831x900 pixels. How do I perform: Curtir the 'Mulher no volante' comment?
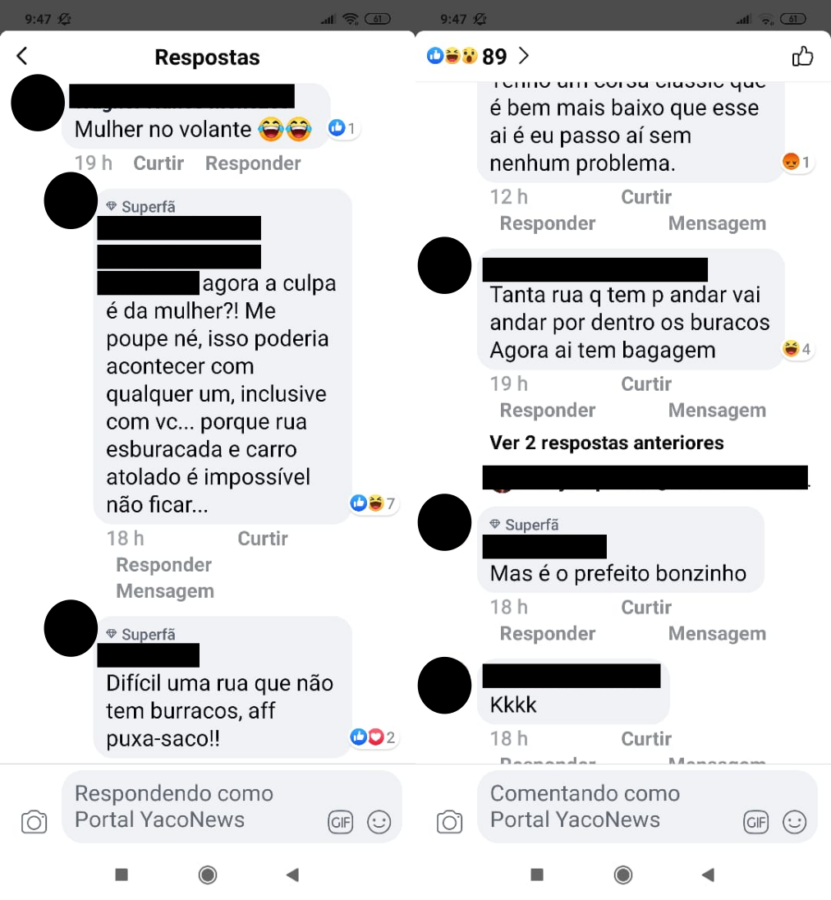click(158, 164)
